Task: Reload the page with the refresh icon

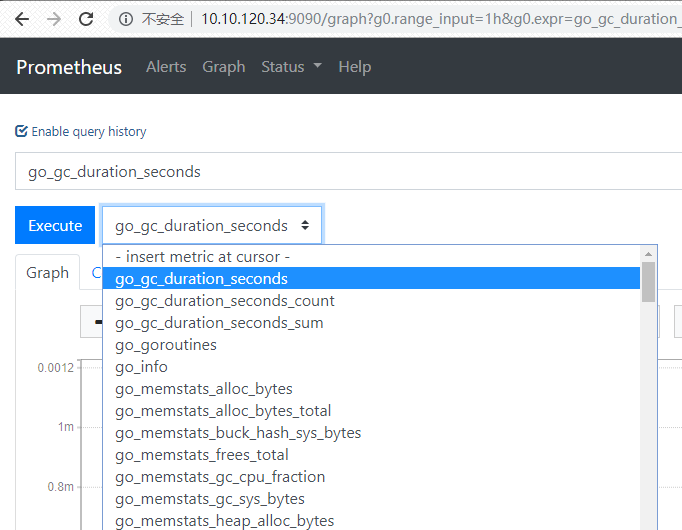Action: click(87, 19)
